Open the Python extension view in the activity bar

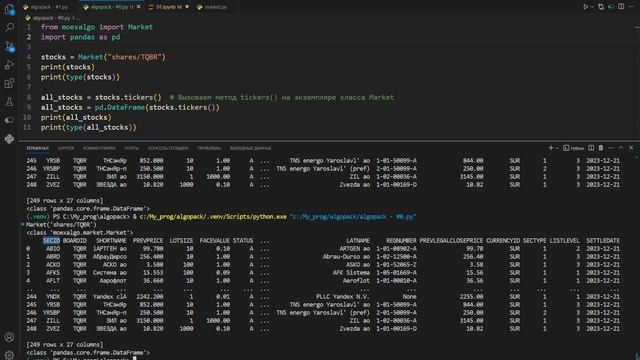[x=9, y=139]
